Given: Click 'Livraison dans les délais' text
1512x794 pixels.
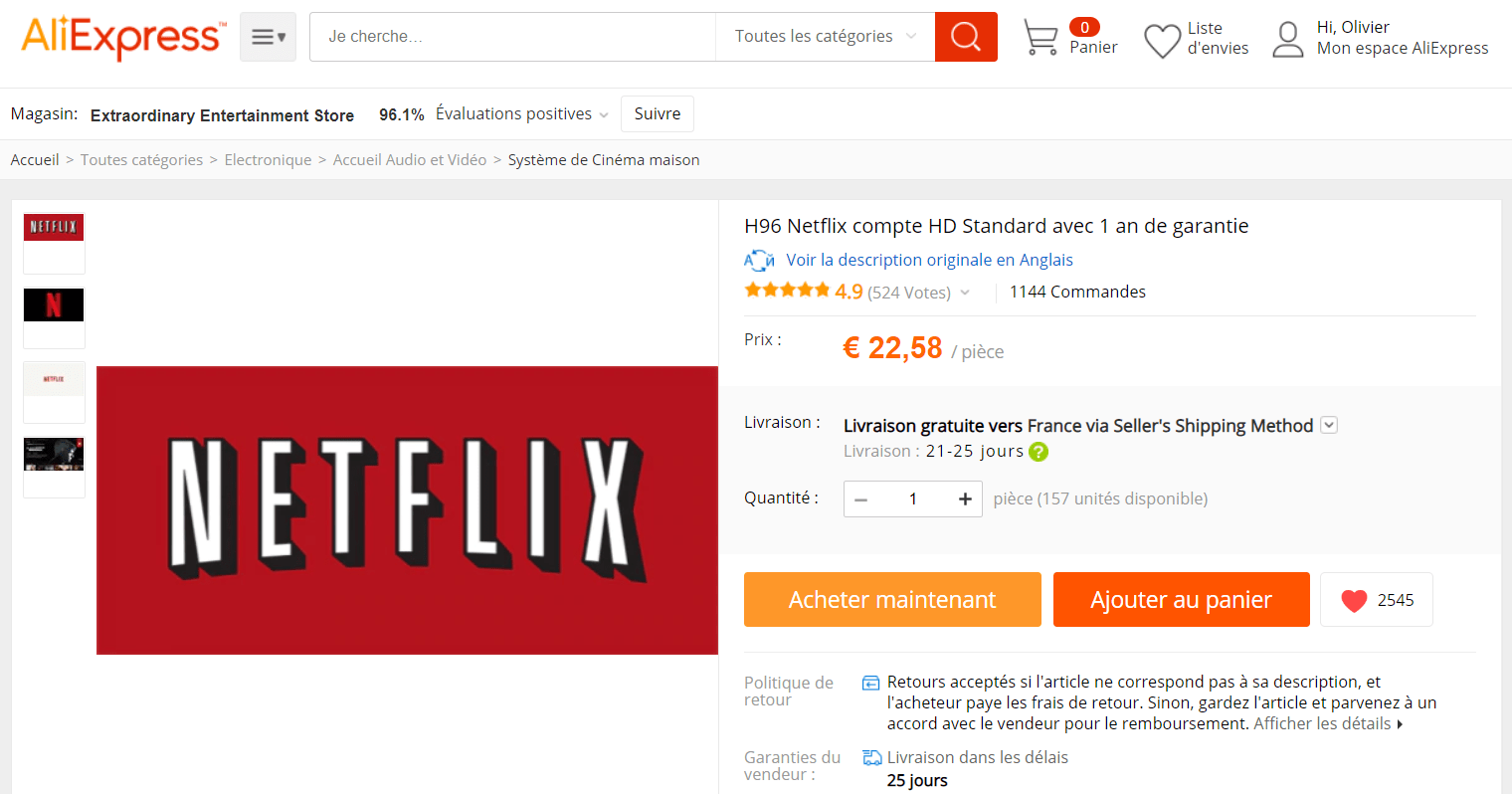Looking at the screenshot, I should [x=978, y=757].
